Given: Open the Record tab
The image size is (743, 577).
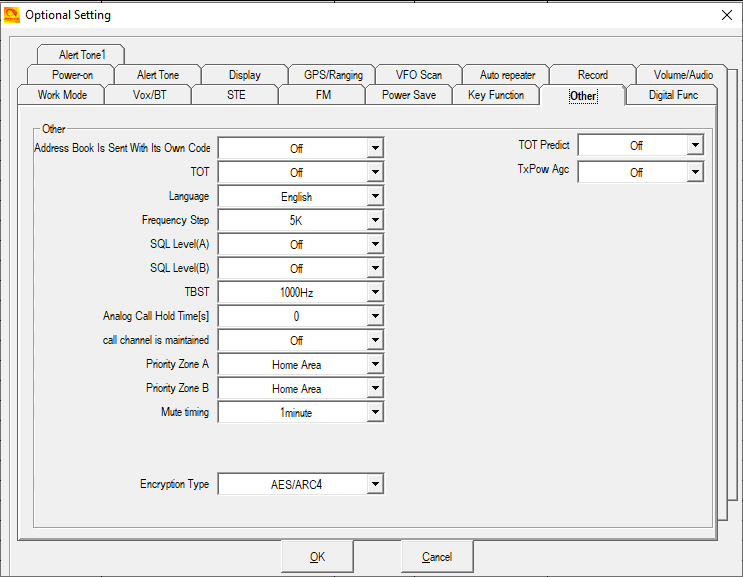Looking at the screenshot, I should (592, 75).
